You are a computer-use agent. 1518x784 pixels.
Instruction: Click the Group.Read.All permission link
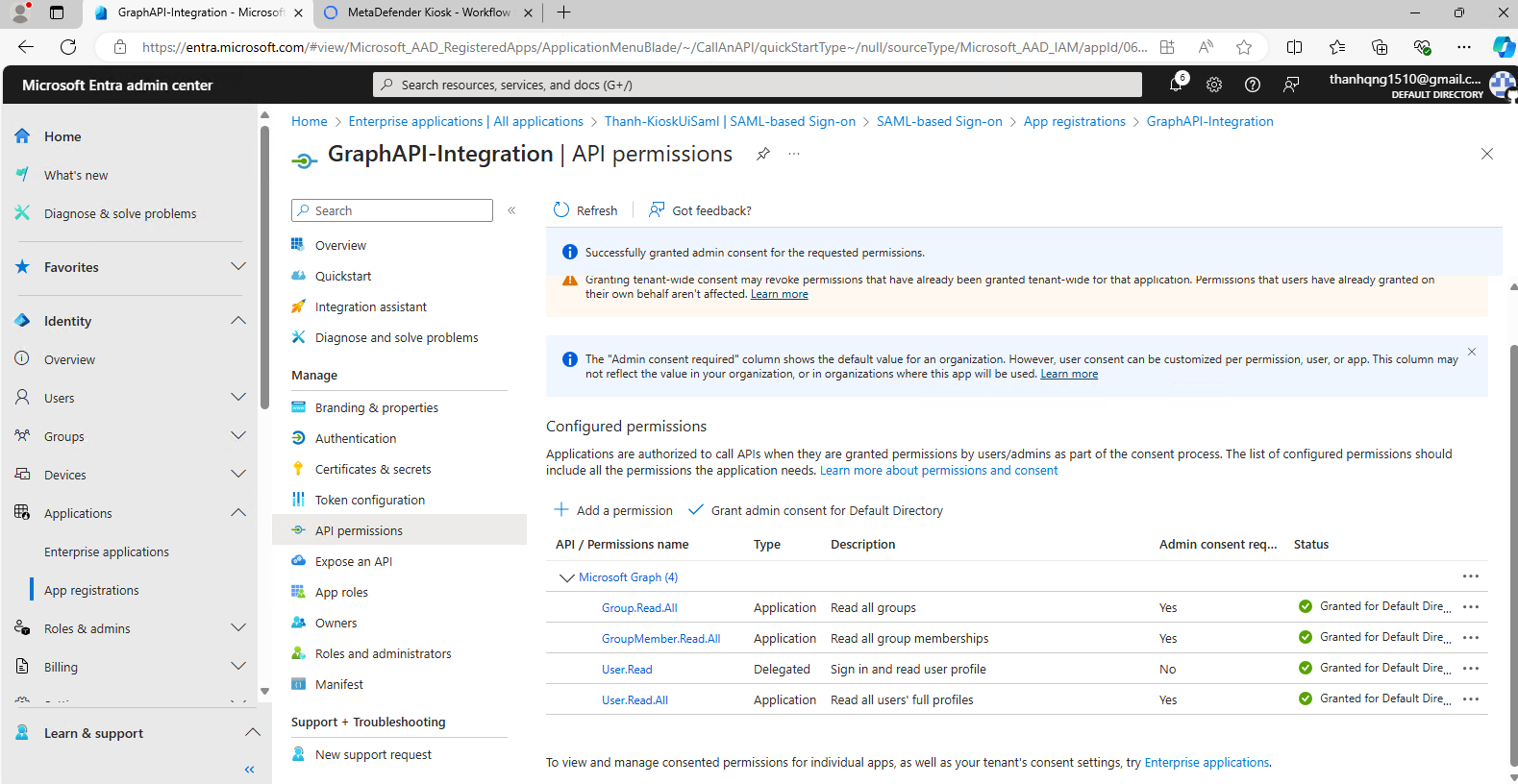click(x=639, y=608)
